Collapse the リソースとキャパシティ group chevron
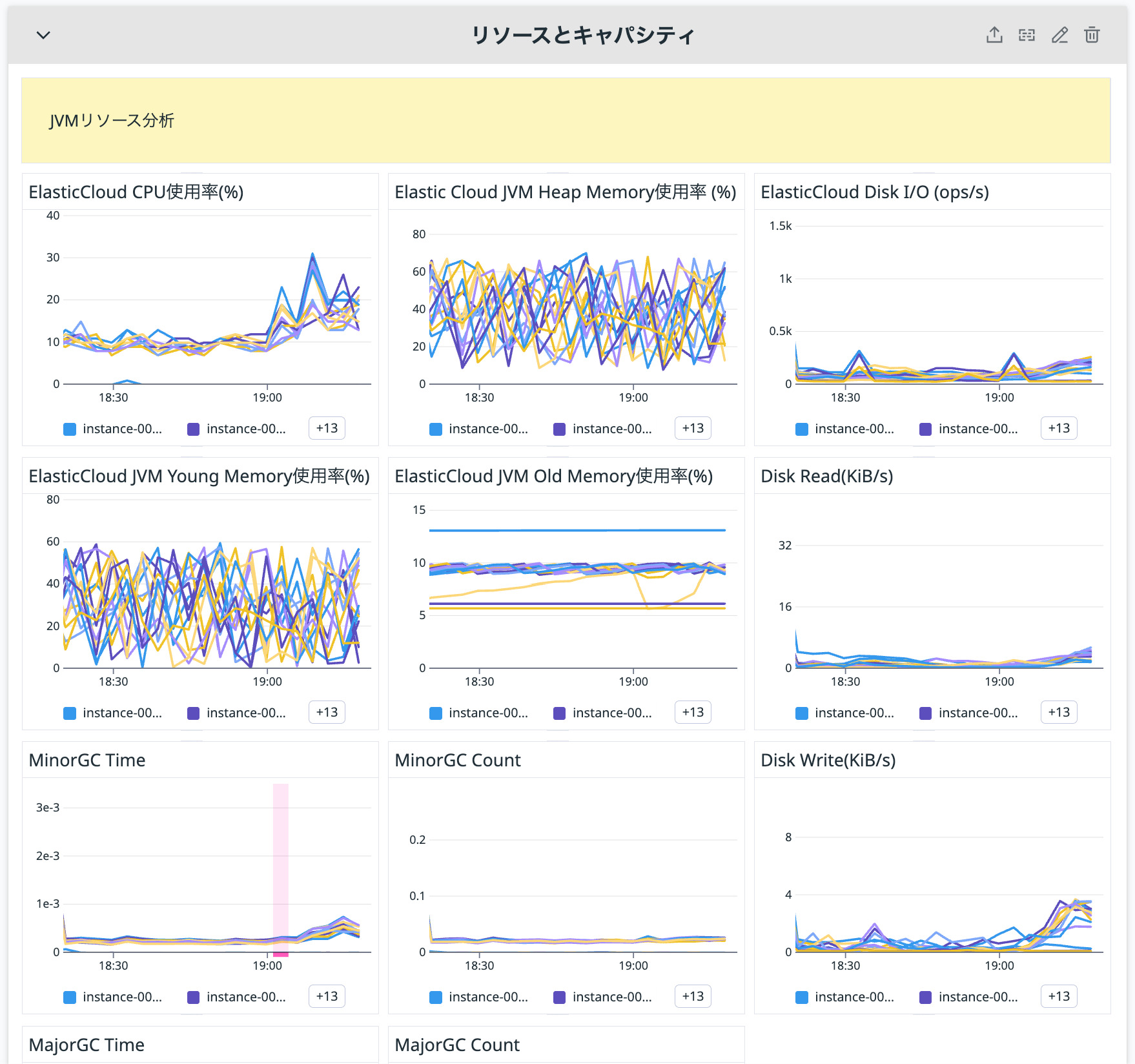1135x1064 pixels. (x=43, y=35)
